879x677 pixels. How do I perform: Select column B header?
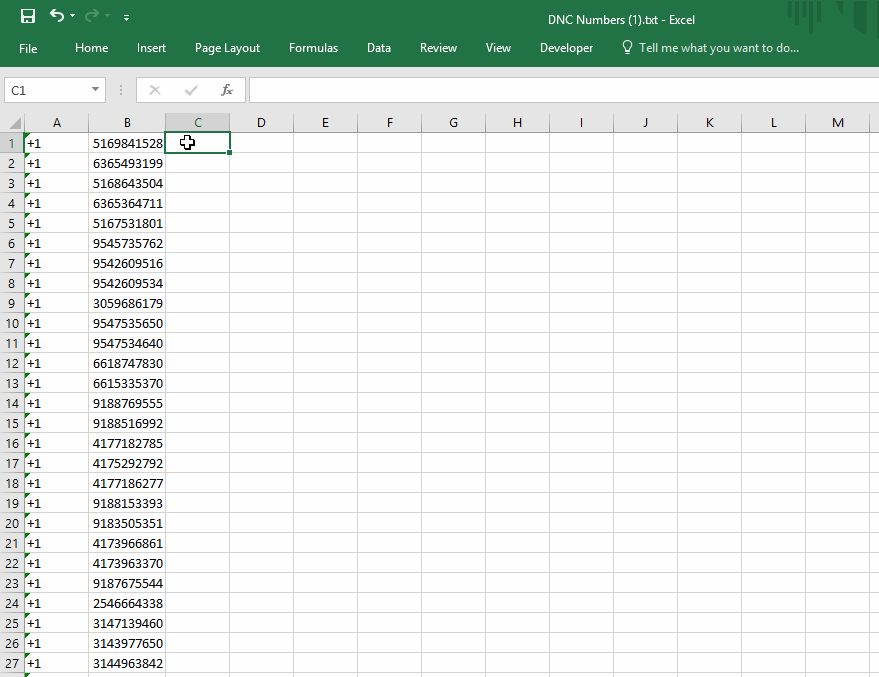(127, 123)
